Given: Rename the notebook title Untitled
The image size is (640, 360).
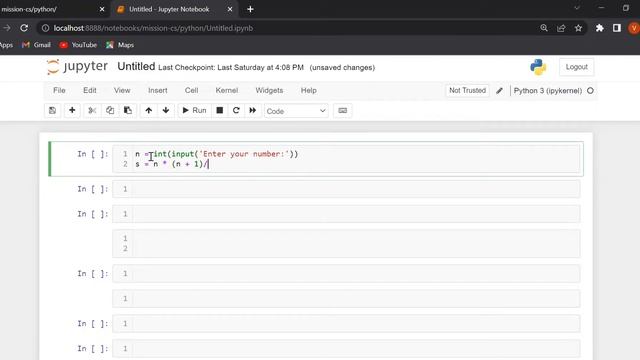Looking at the screenshot, I should click(x=136, y=67).
